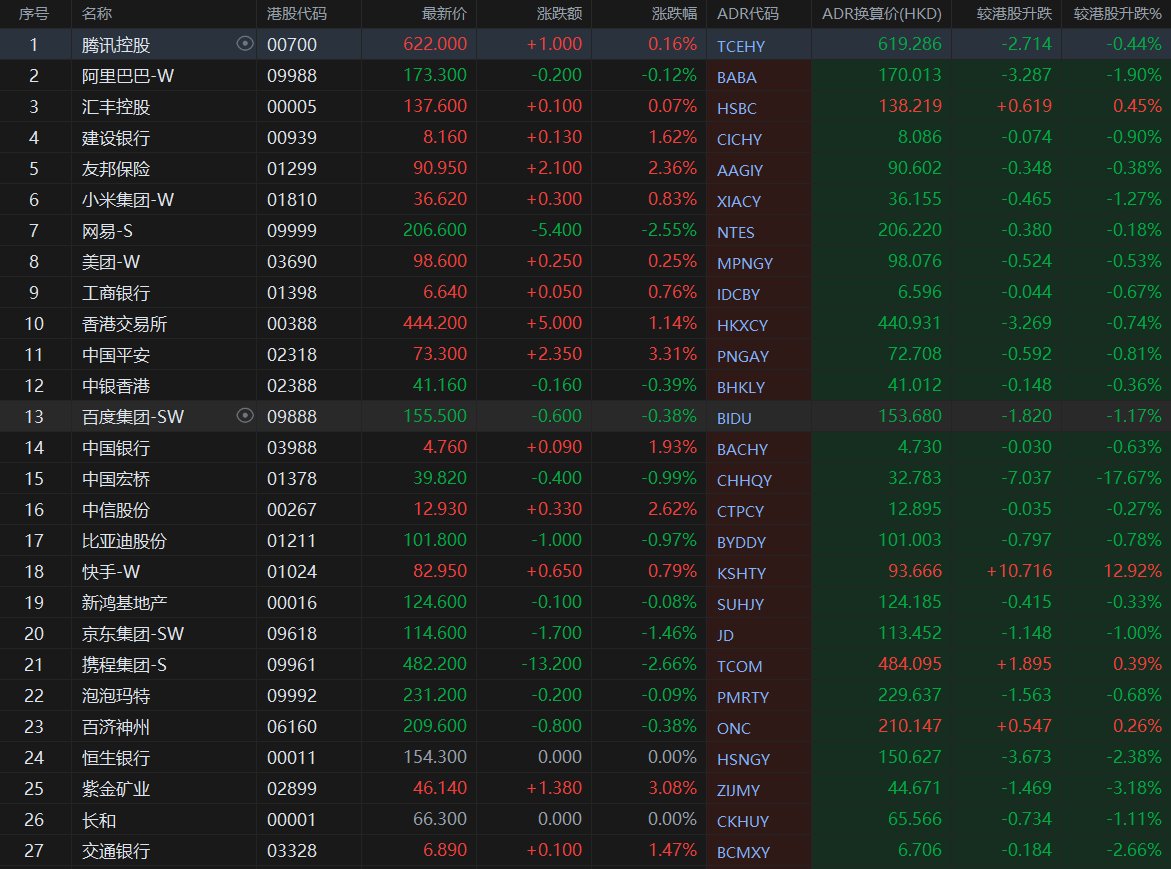Select the 中国宏桥 stock name
This screenshot has width=1171, height=869.
(x=116, y=479)
